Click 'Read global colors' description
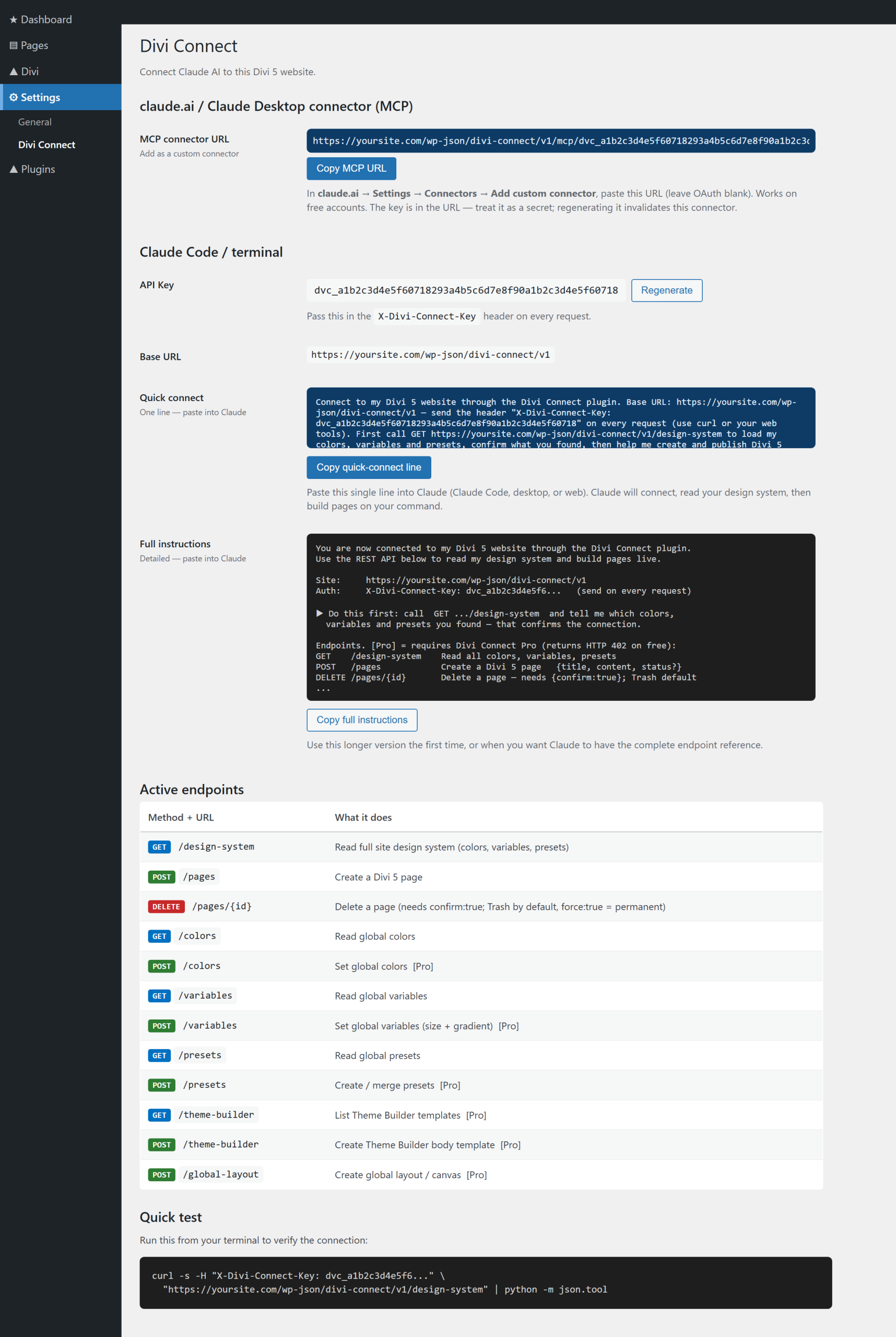896x1337 pixels. 375,936
